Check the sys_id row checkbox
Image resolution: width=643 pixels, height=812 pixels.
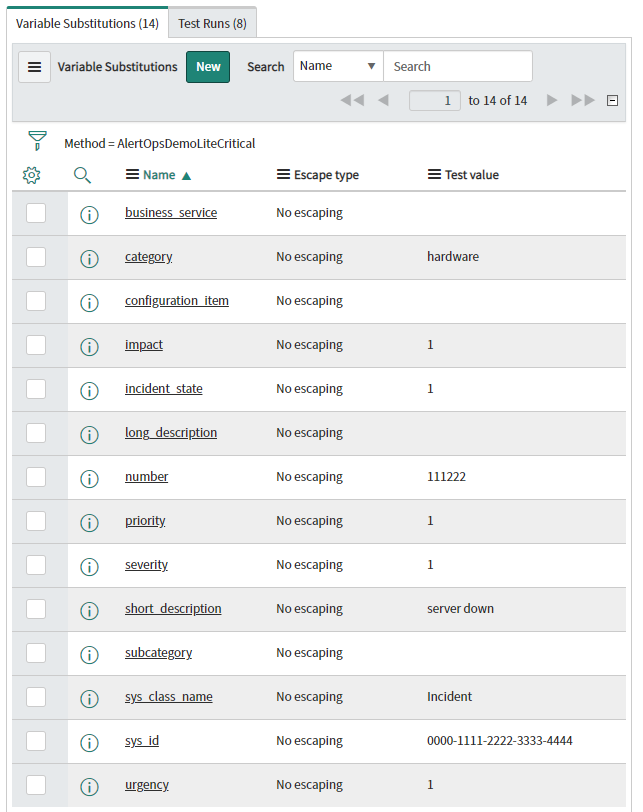tap(36, 741)
